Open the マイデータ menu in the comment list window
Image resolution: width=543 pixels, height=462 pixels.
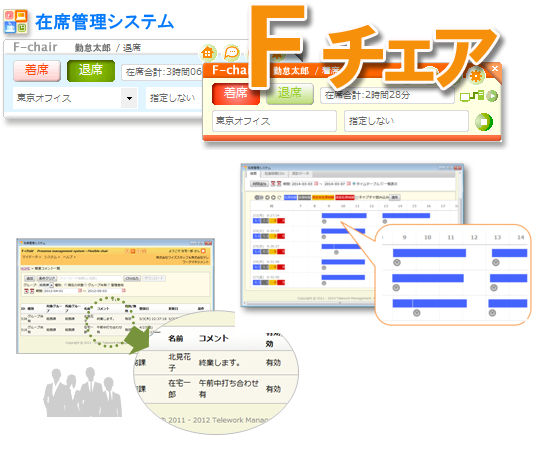[32, 257]
